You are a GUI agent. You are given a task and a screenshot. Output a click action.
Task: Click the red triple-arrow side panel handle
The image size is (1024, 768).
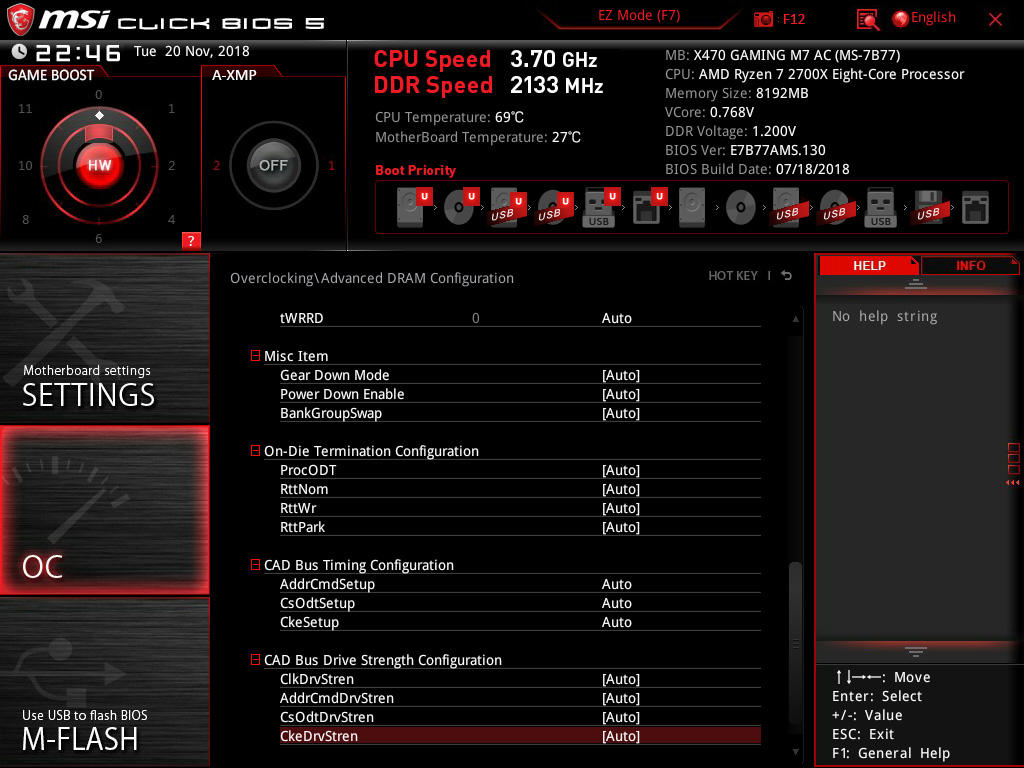[x=1012, y=483]
